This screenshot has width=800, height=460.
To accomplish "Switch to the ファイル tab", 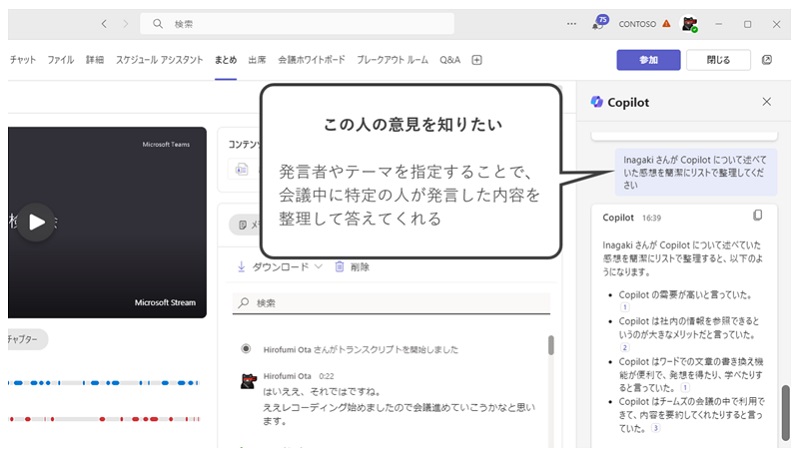I will coord(61,60).
